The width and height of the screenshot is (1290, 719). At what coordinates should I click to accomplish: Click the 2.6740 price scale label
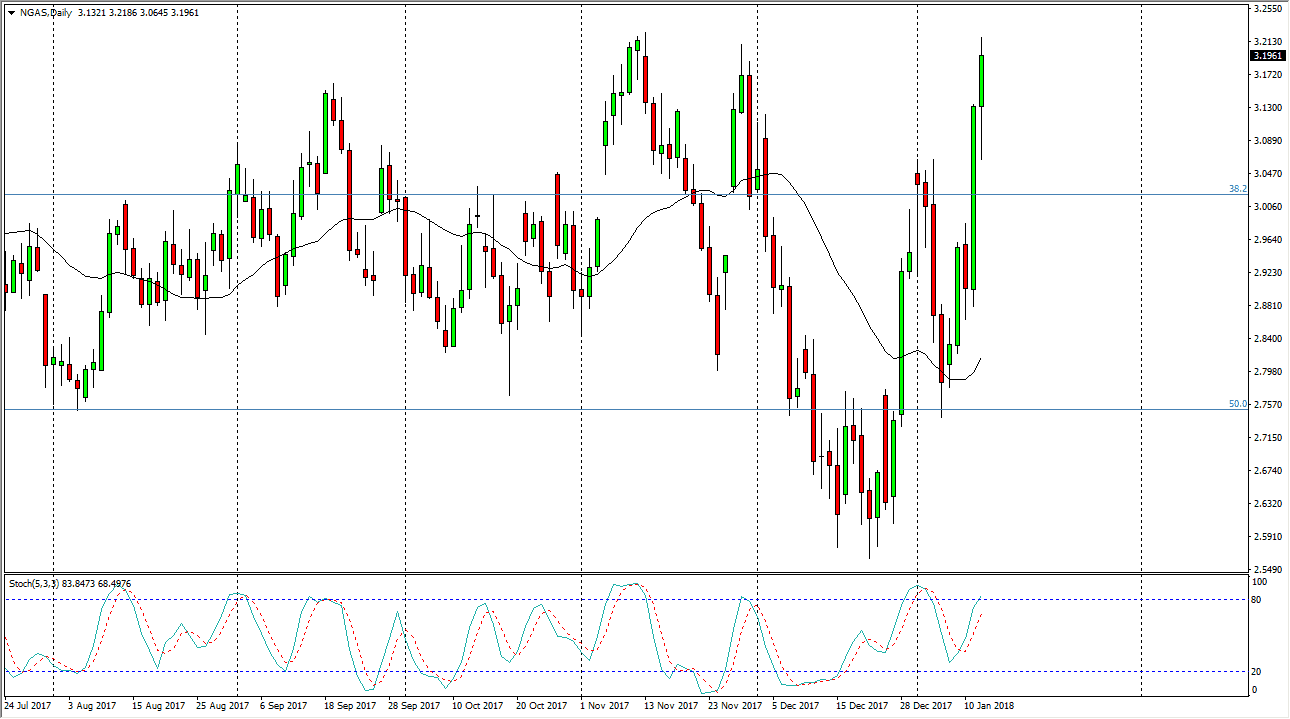1268,471
